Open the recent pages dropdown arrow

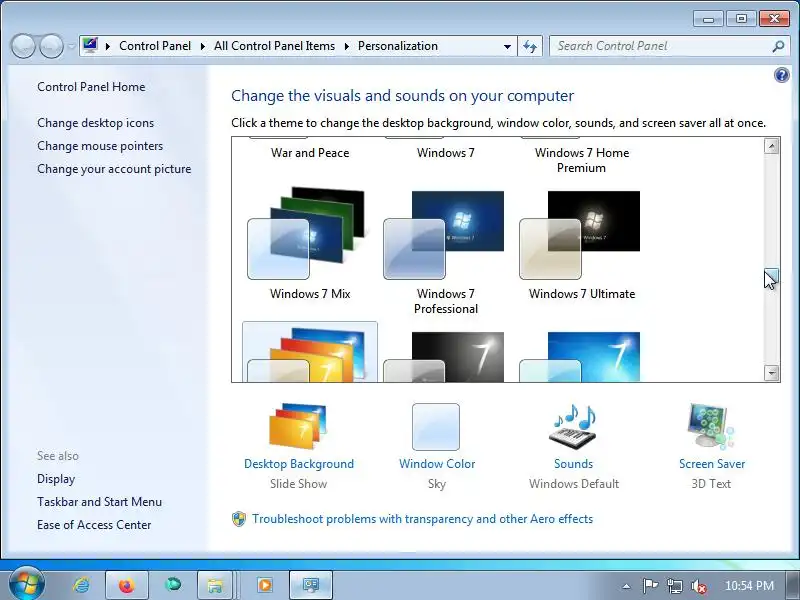point(71,46)
